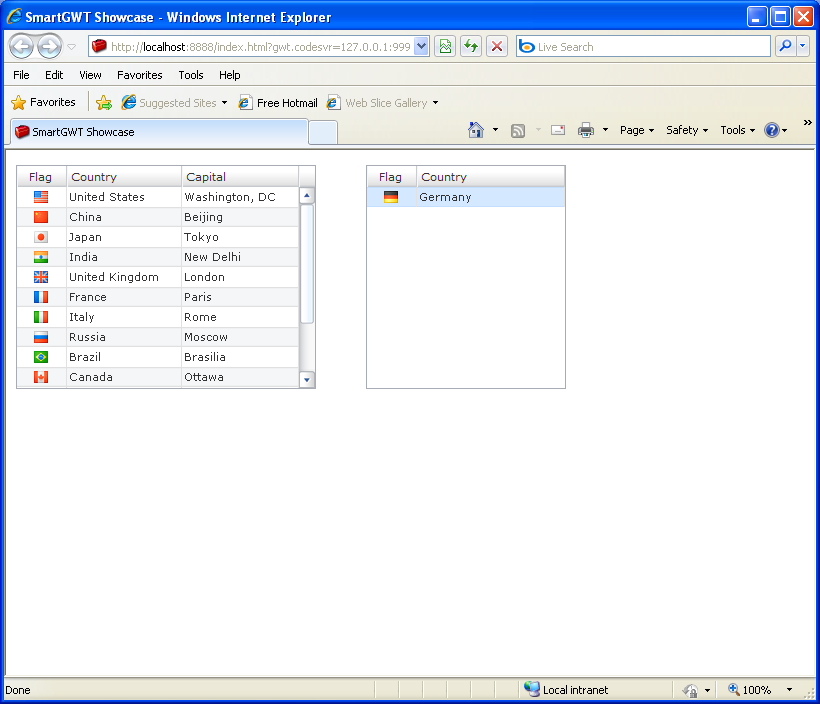Click the India flag icon
The image size is (820, 704).
41,257
